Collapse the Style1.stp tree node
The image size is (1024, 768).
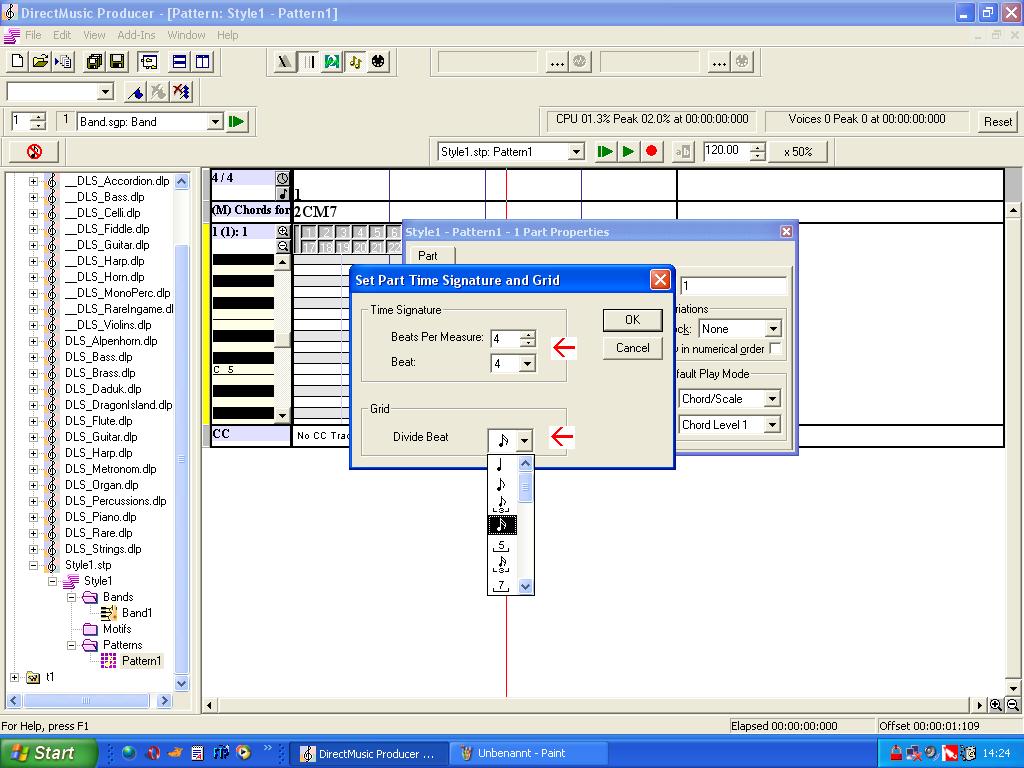pyautogui.click(x=33, y=565)
